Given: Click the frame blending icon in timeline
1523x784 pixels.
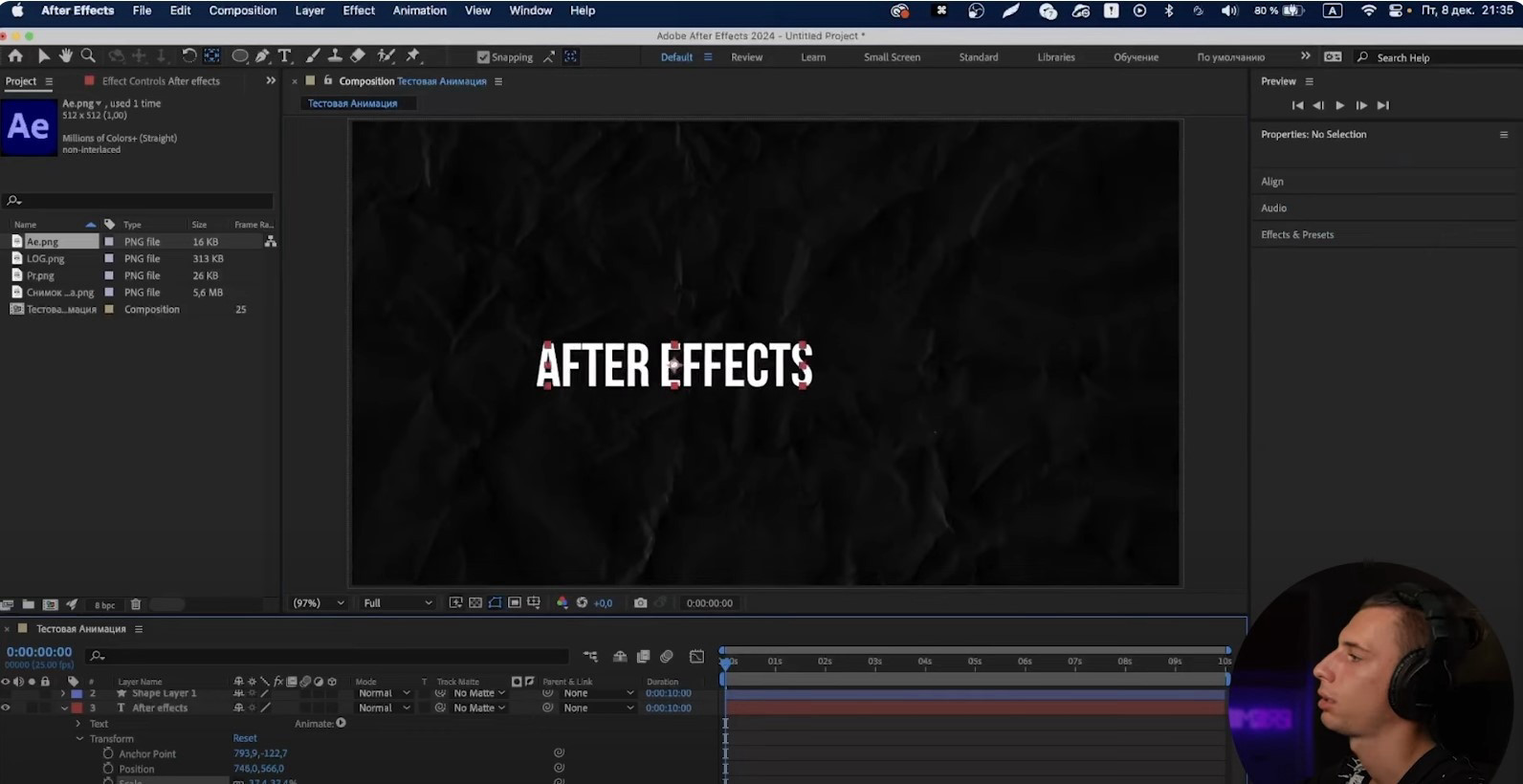Looking at the screenshot, I should pos(644,656).
